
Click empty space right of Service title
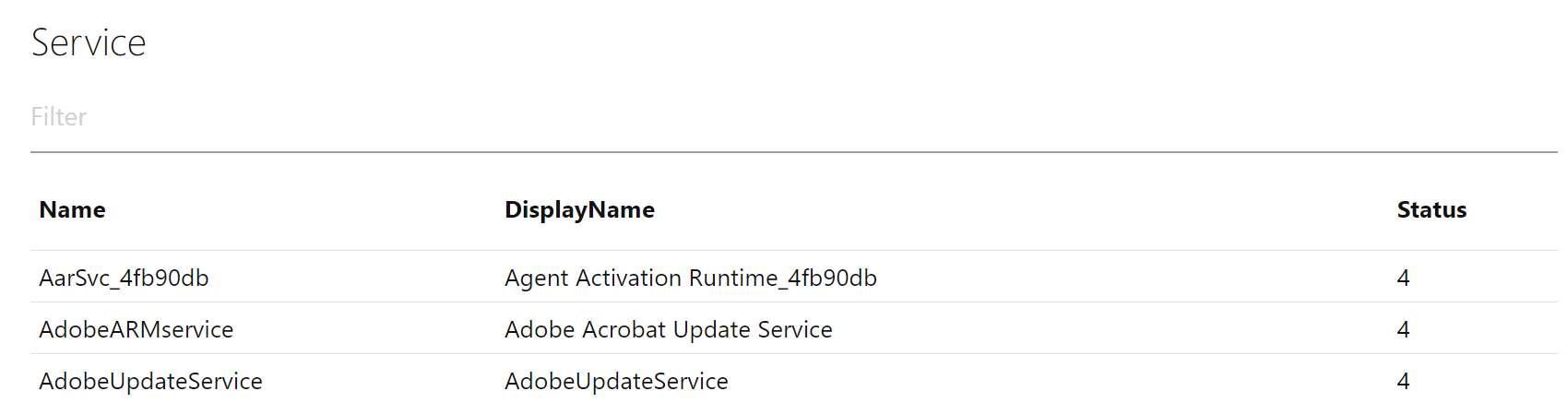pos(738,43)
